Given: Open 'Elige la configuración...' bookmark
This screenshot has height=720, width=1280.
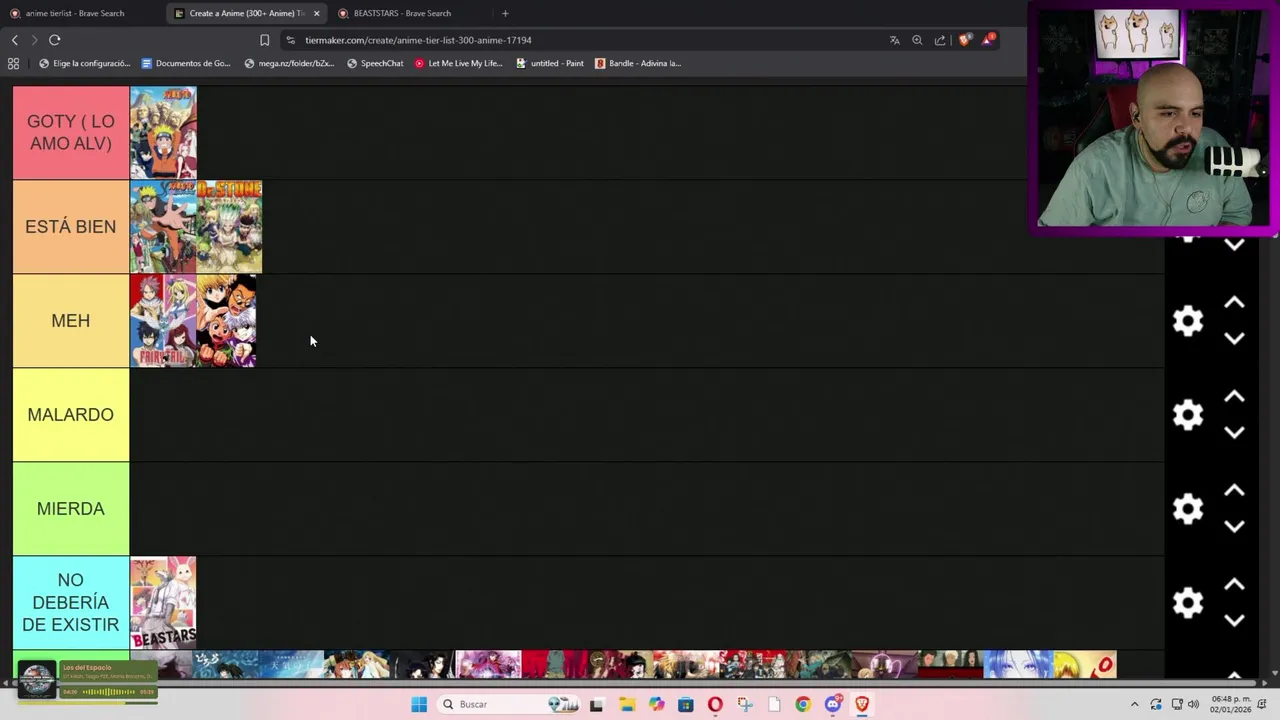Looking at the screenshot, I should click(x=84, y=63).
